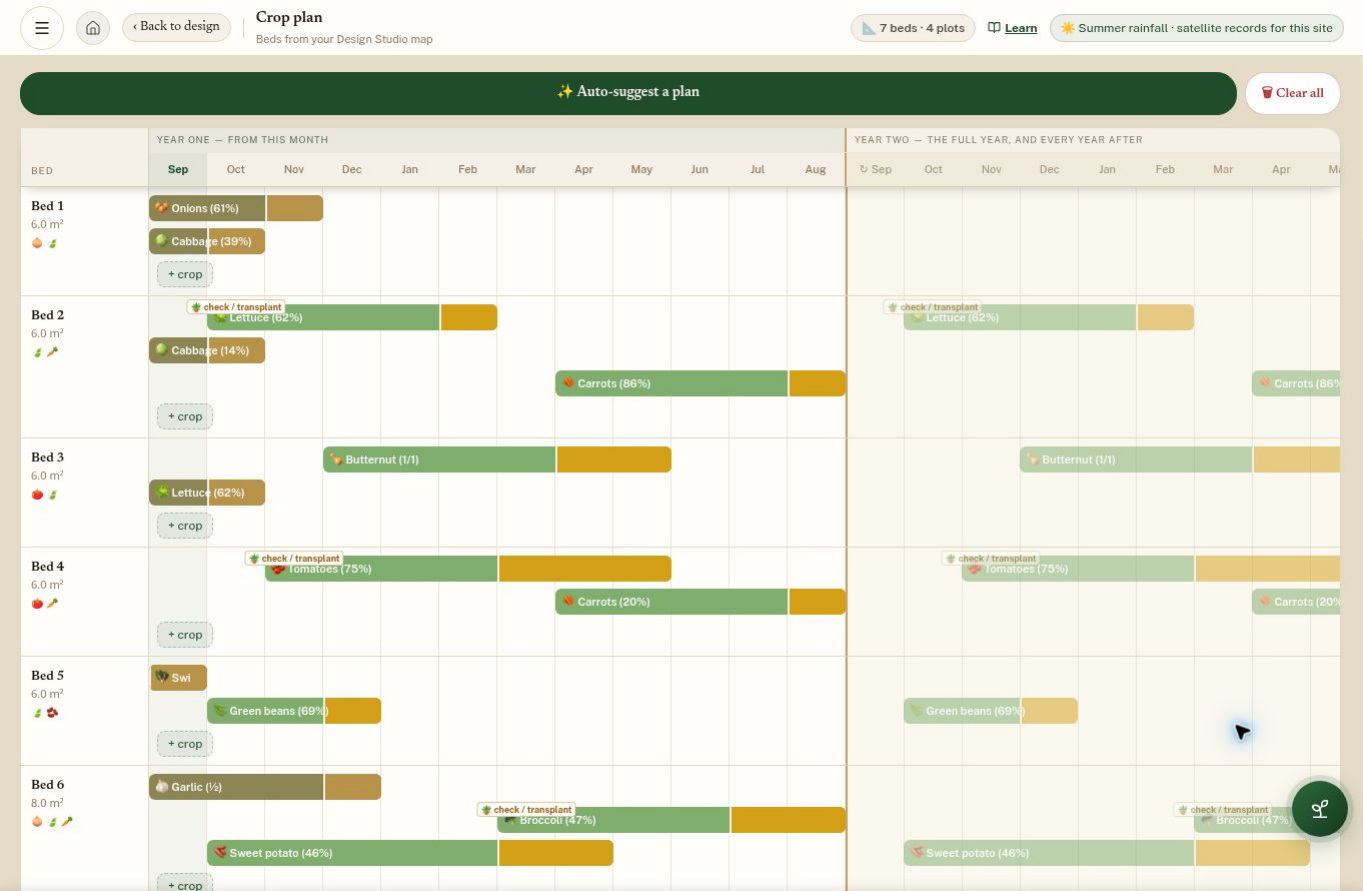The image size is (1363, 891).
Task: Open the floating seedling assistant button
Action: coord(1319,808)
